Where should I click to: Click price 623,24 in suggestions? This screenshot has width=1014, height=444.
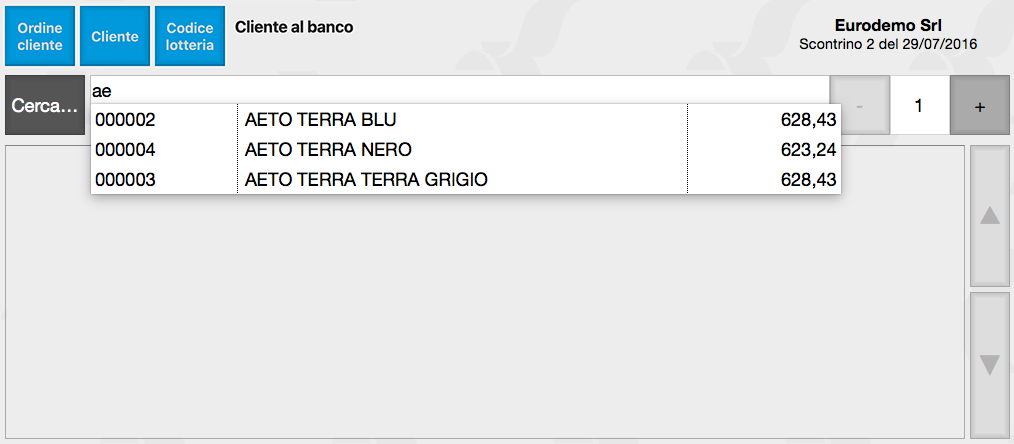[x=808, y=150]
